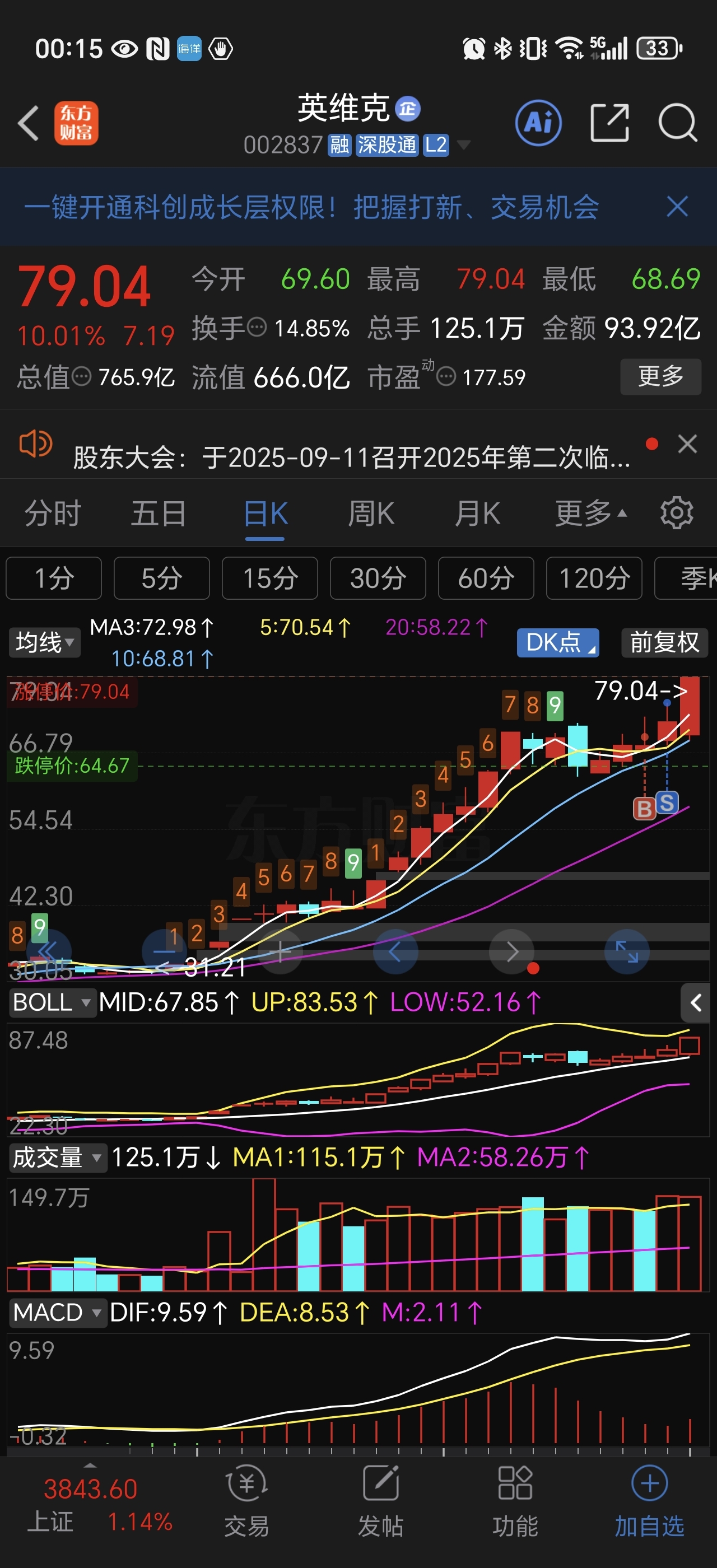This screenshot has width=717, height=1568.
Task: Tap 更多 button in quote panel
Action: [x=661, y=376]
